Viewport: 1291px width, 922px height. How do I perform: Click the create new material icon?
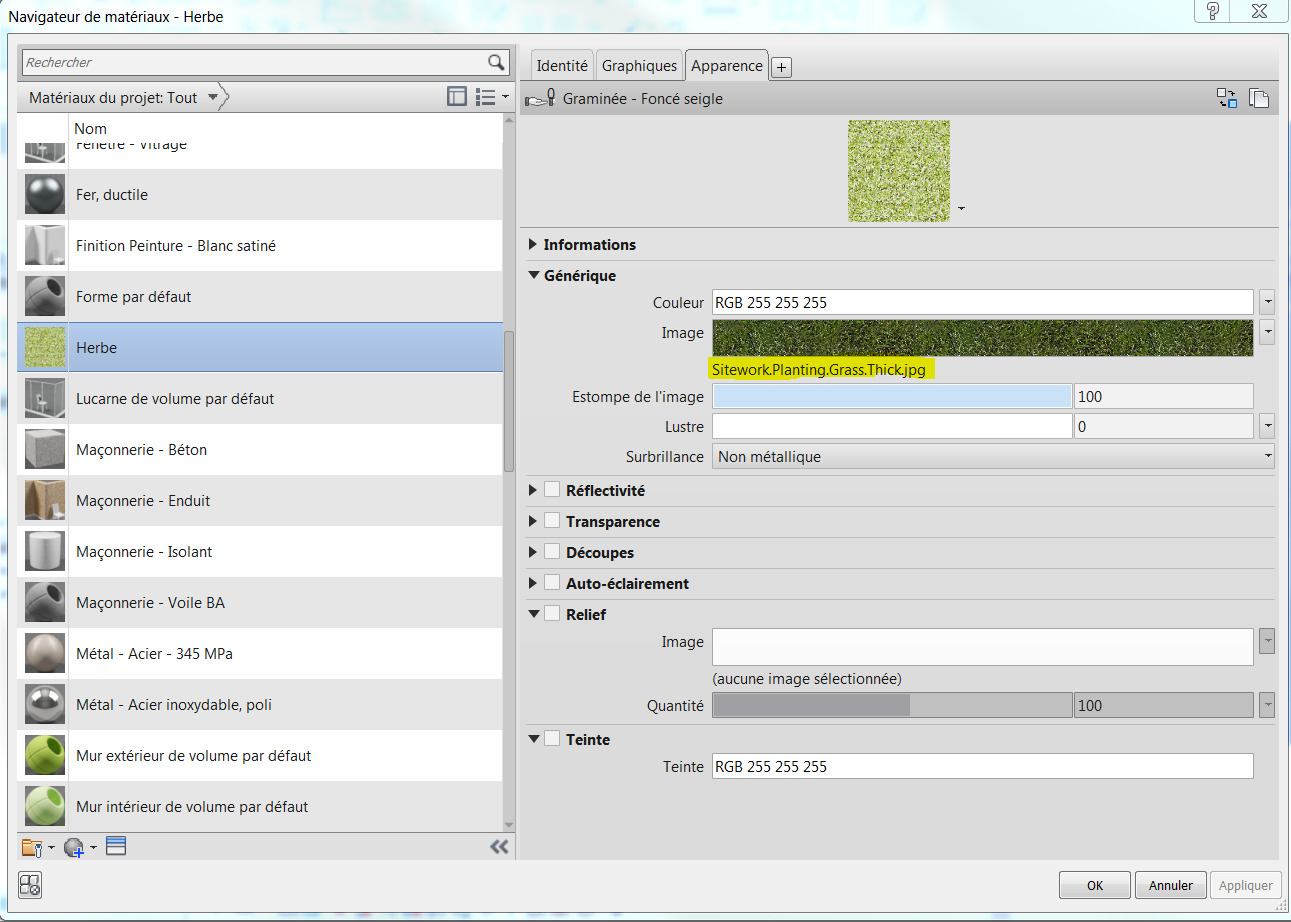74,847
